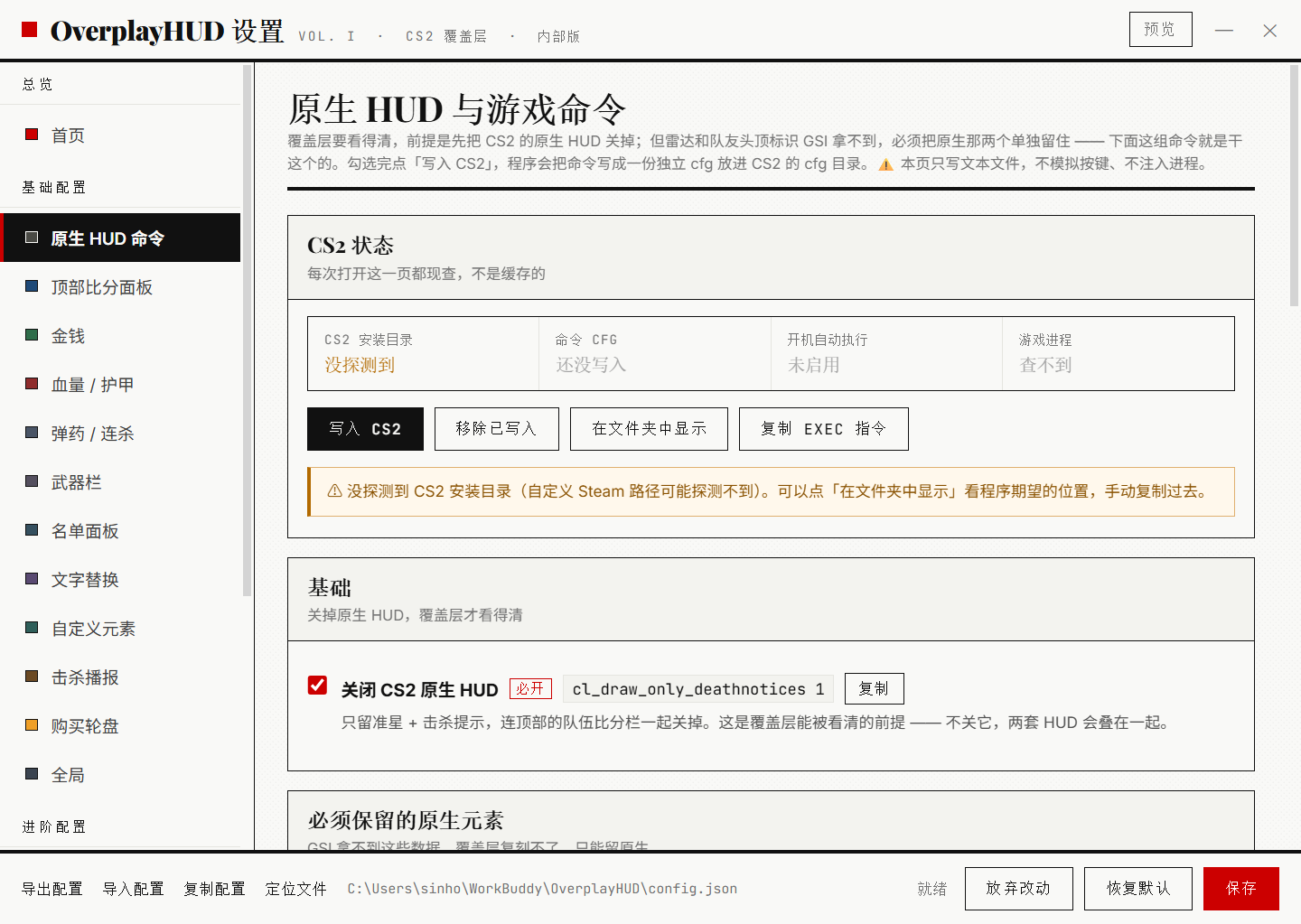Select 原生 HUD 命令 in the sidebar
Image resolution: width=1301 pixels, height=924 pixels.
click(120, 238)
